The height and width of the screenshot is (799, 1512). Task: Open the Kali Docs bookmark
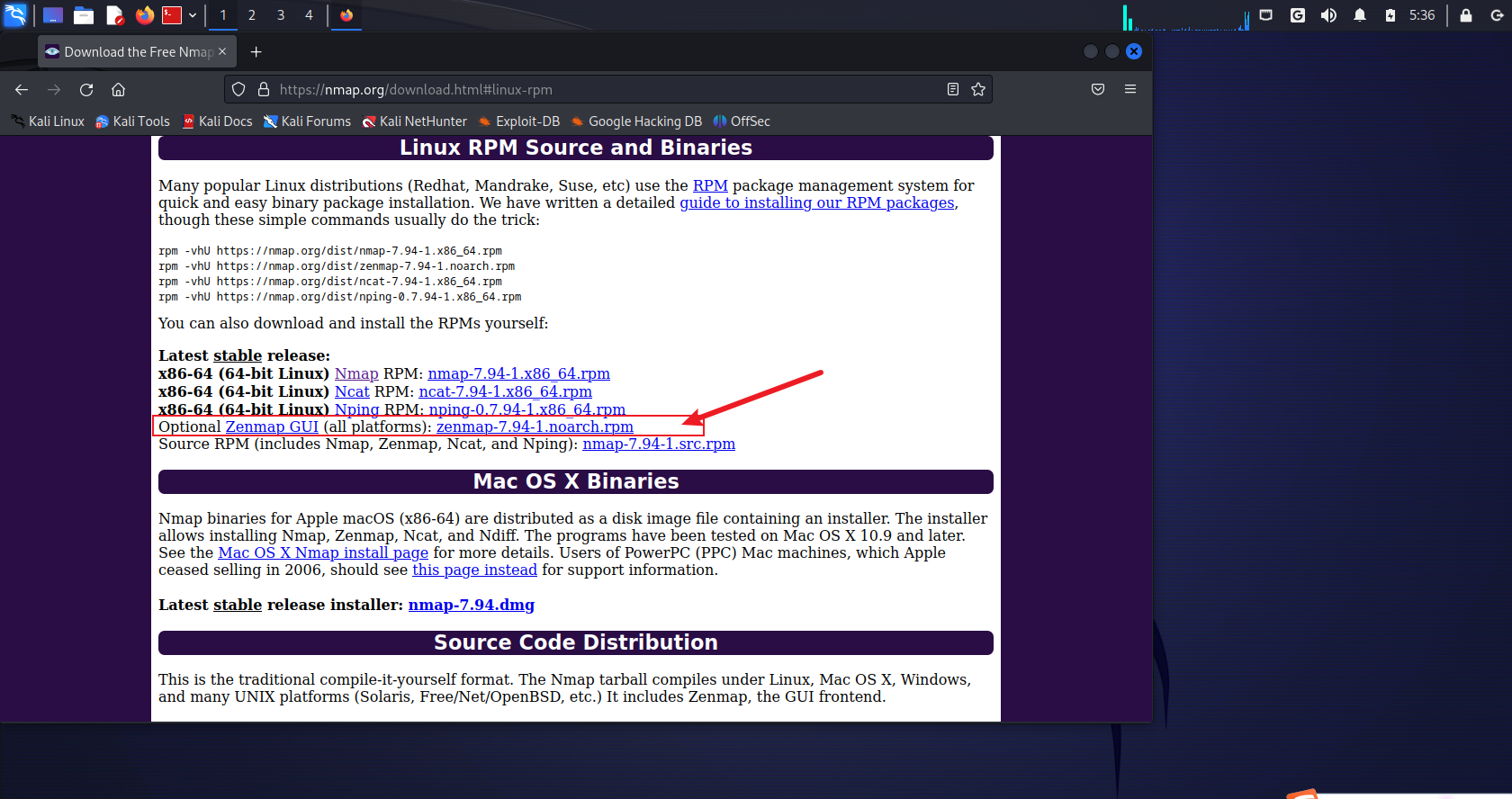click(217, 121)
